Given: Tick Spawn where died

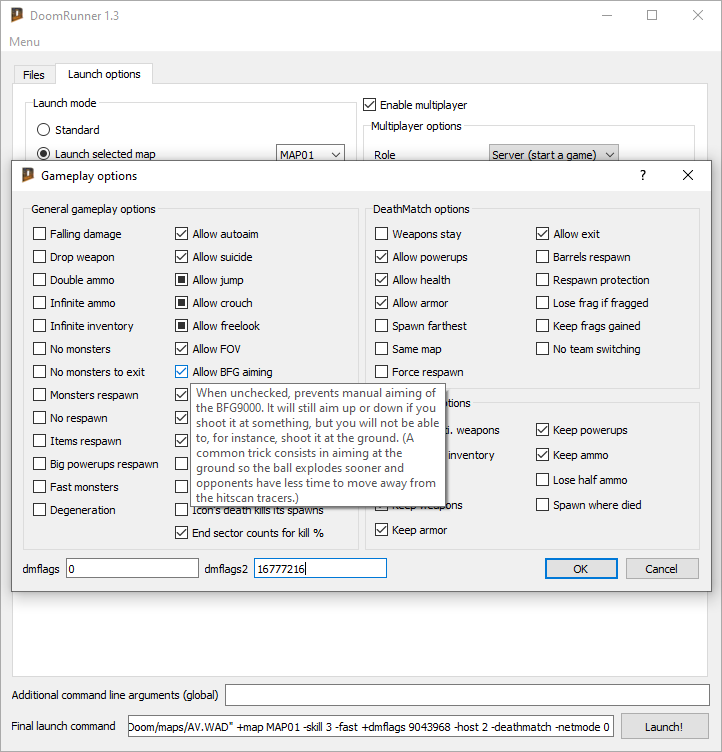Looking at the screenshot, I should coord(542,505).
